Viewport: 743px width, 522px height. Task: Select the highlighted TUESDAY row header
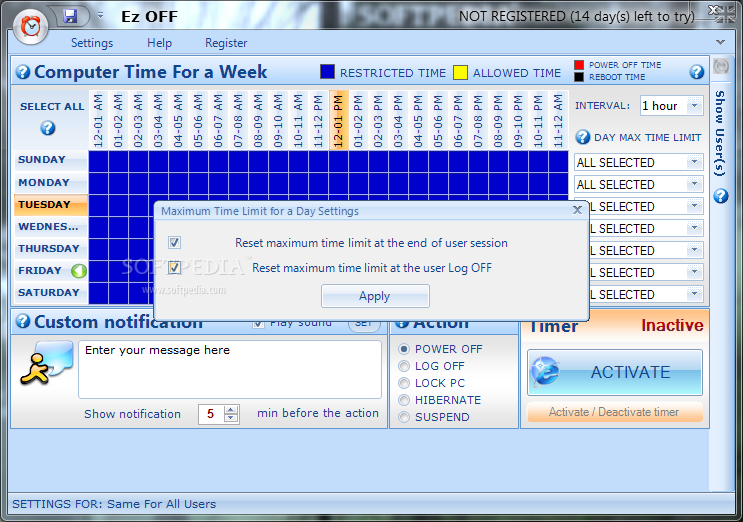[51, 205]
